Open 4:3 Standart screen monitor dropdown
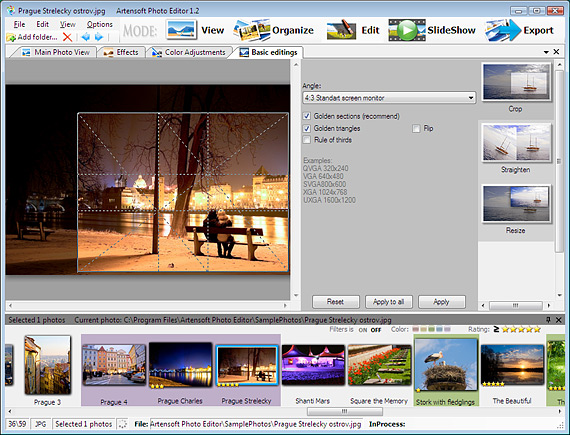Screen dimensions: 570x435 pos(389,97)
